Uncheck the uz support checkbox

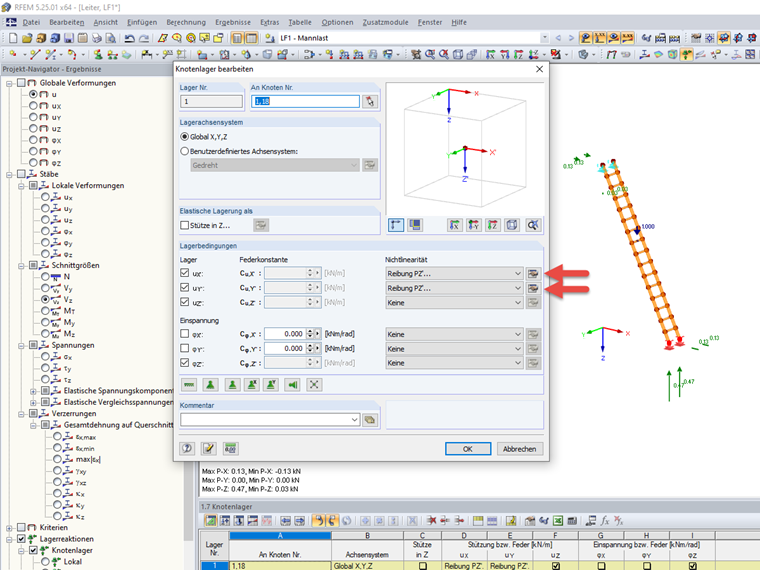coord(184,302)
